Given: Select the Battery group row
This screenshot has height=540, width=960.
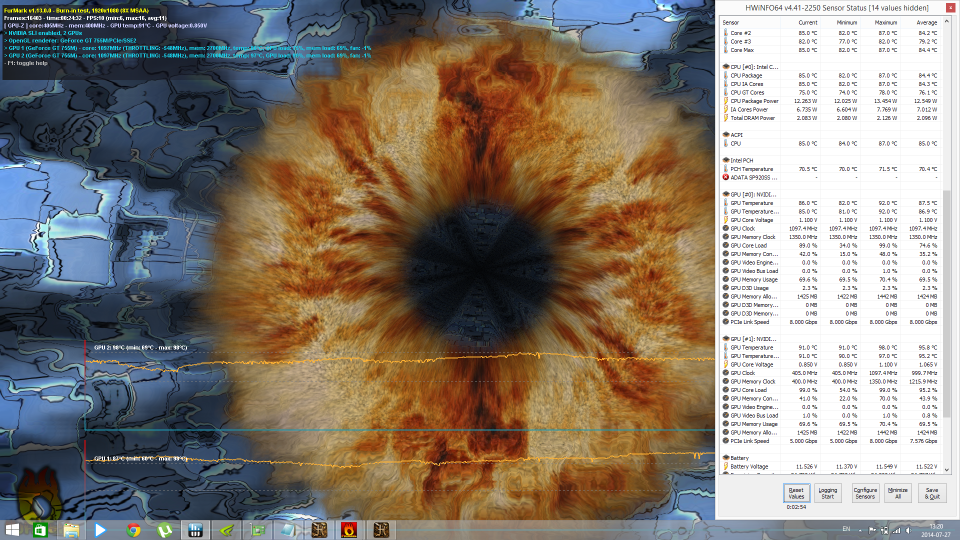Looking at the screenshot, I should 830,458.
